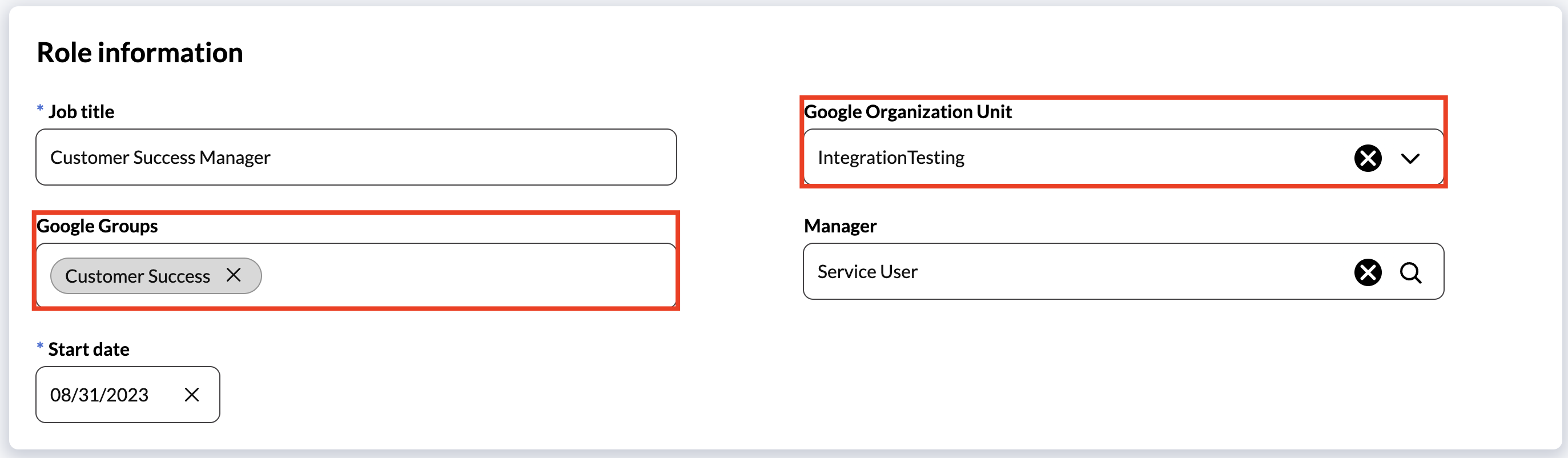Open the Manager search lookup

coord(1410,272)
